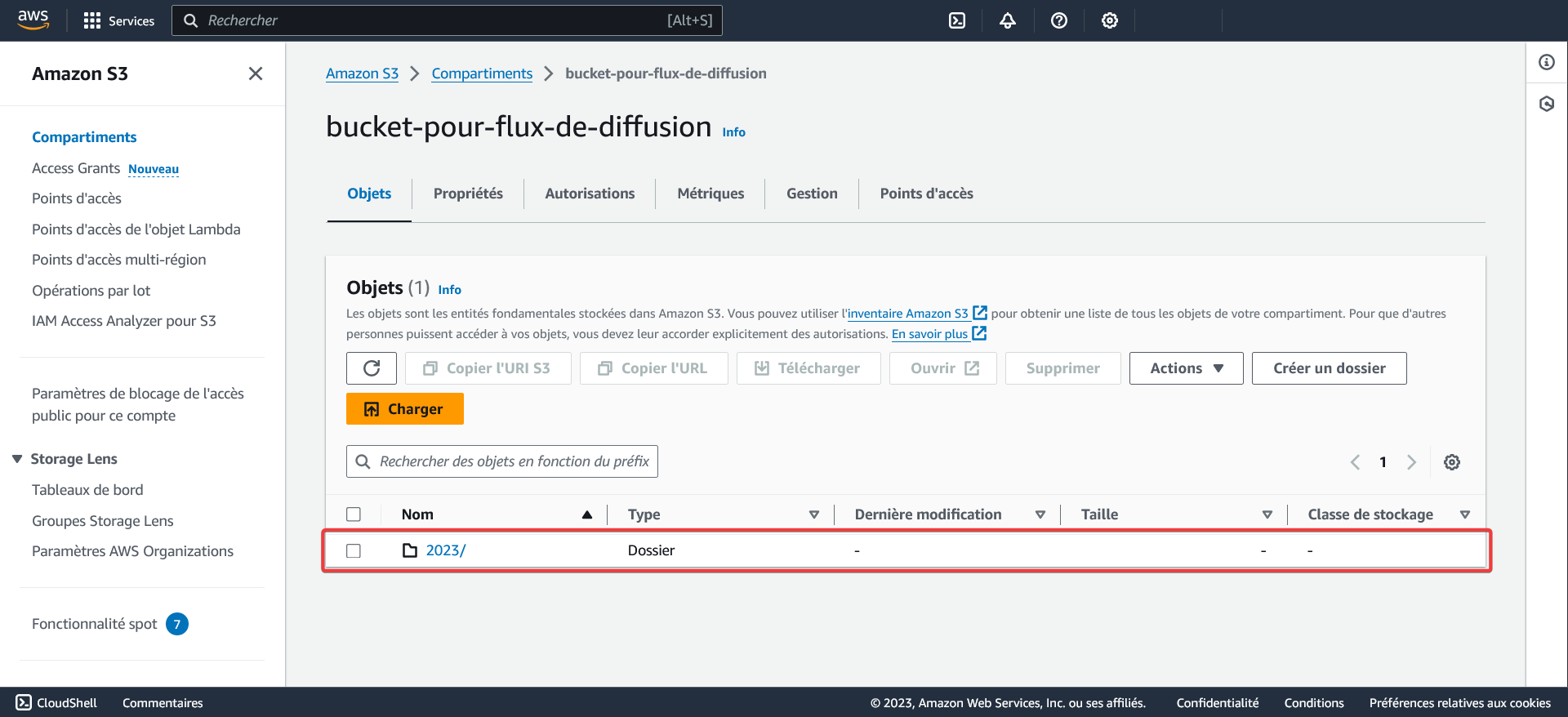
Task: Open the Actions dropdown
Action: (1187, 368)
